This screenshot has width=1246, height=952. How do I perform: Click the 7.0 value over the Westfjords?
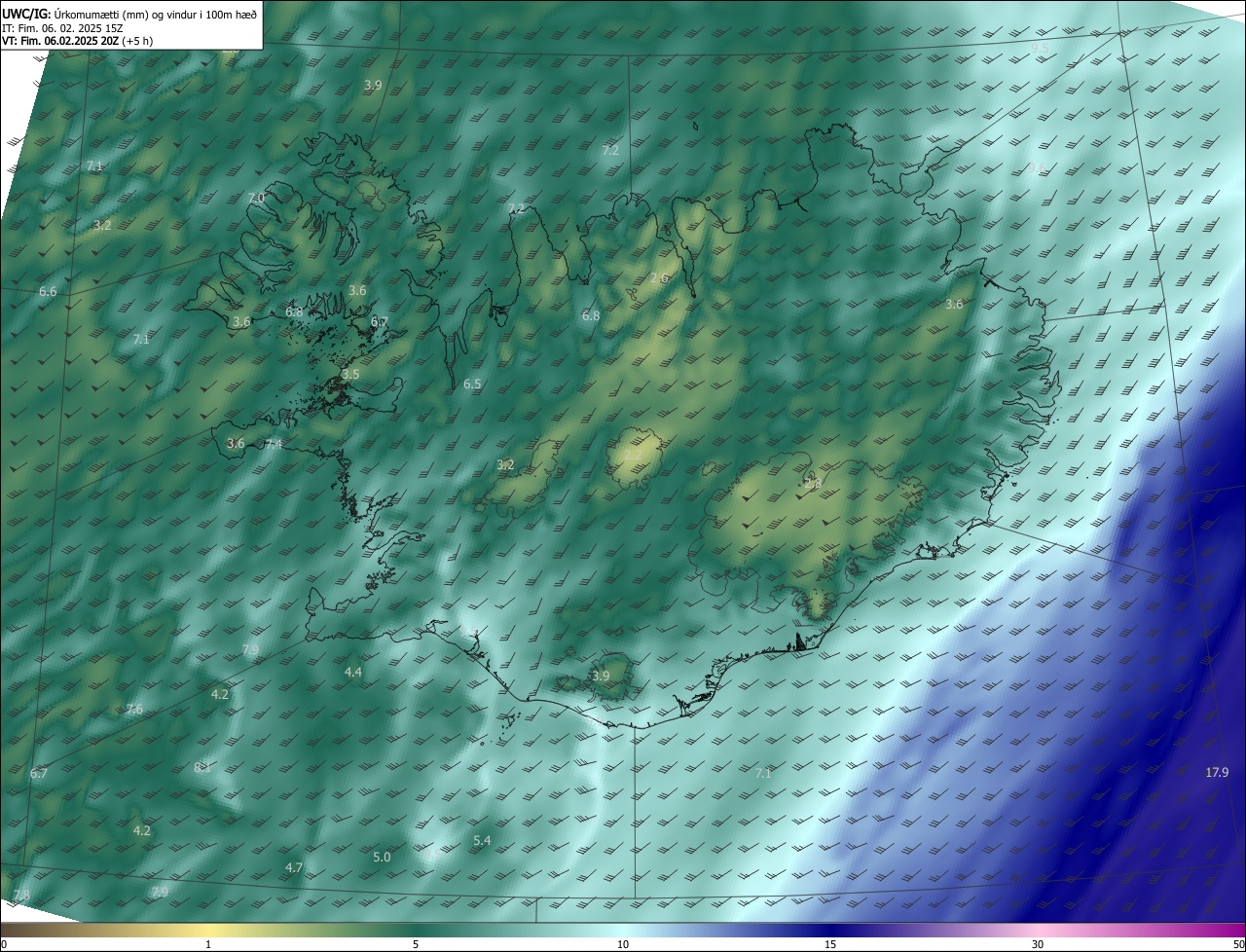pos(256,198)
